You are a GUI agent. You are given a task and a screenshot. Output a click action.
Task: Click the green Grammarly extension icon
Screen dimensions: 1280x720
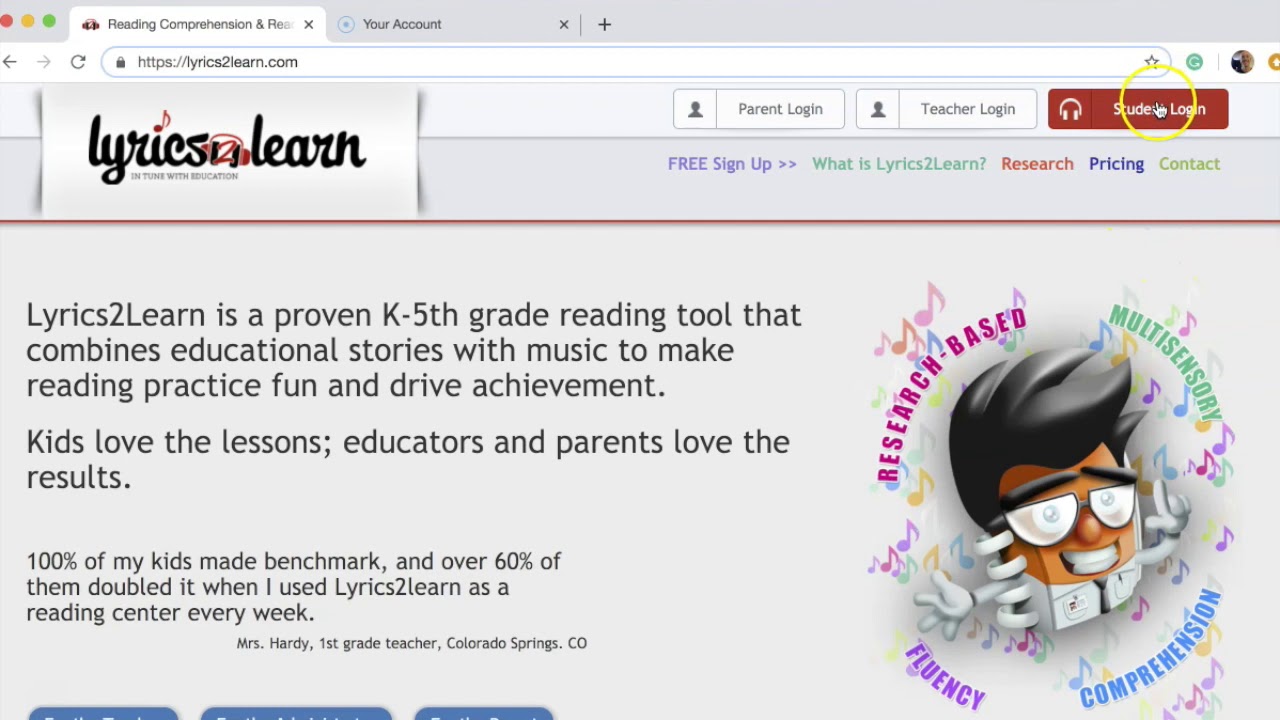point(1194,62)
